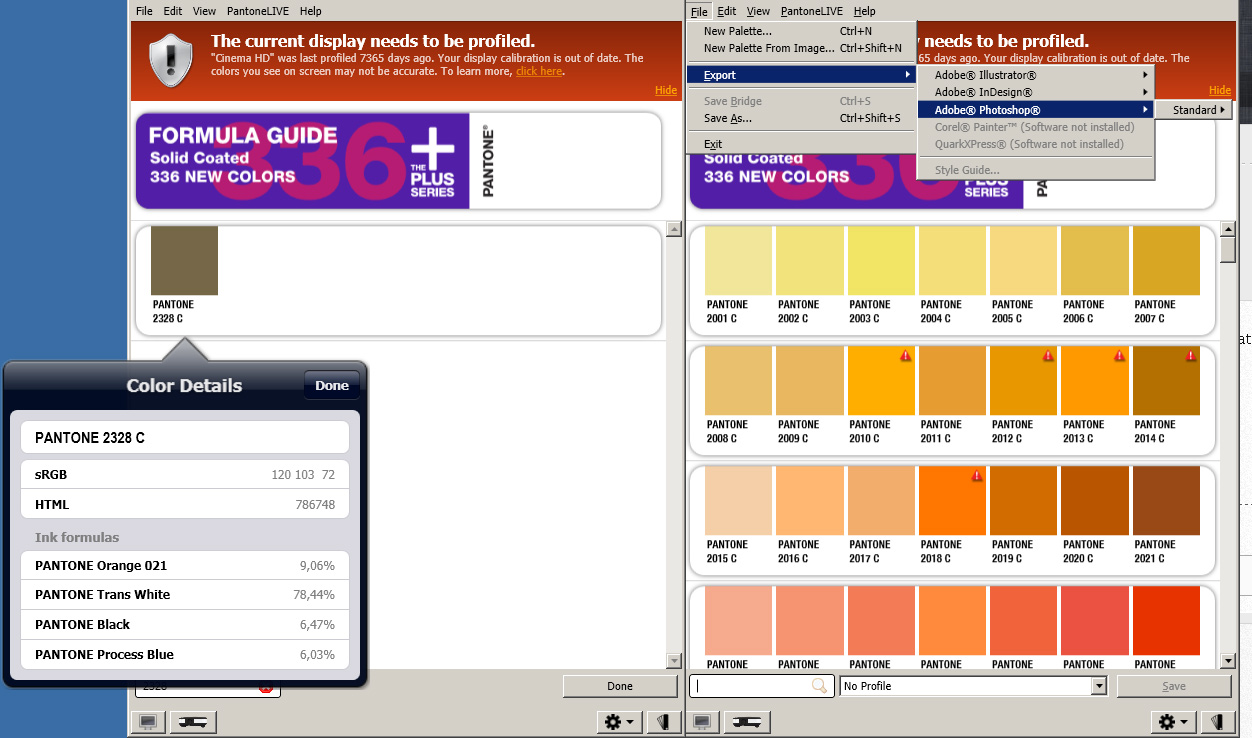Screen dimensions: 1252x738
Task: Expand the Export submenu
Action: tap(802, 75)
